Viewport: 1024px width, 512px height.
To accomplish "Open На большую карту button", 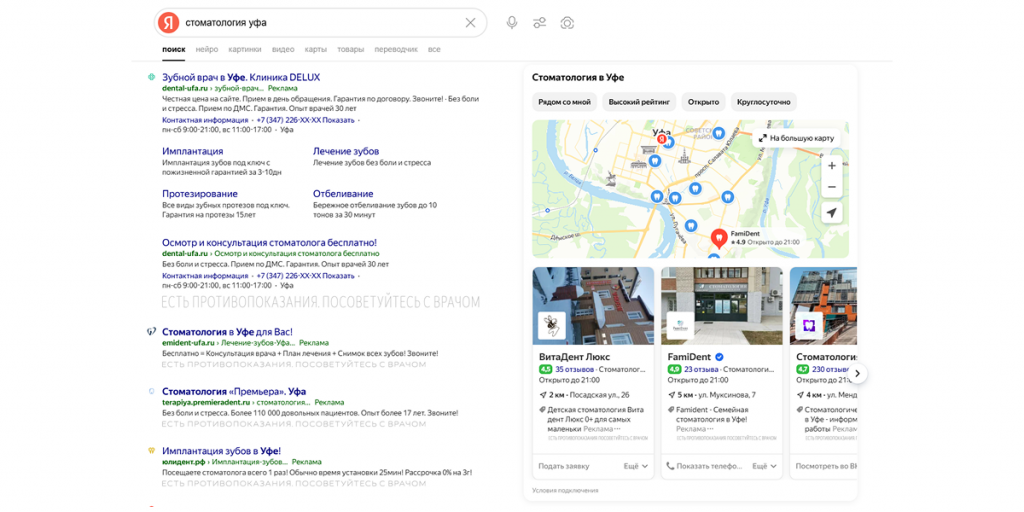I will pyautogui.click(x=796, y=138).
